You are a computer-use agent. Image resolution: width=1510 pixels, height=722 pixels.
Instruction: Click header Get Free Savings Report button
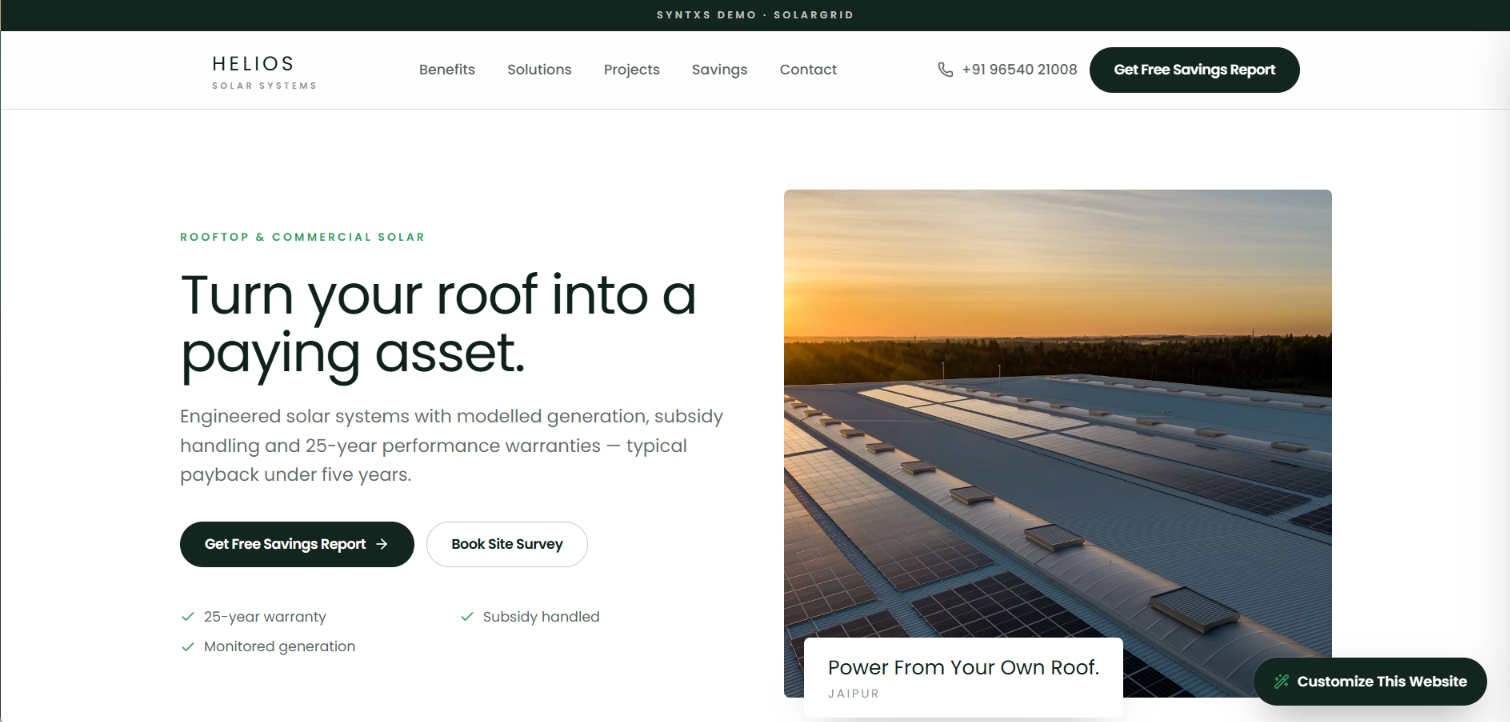(x=1194, y=70)
